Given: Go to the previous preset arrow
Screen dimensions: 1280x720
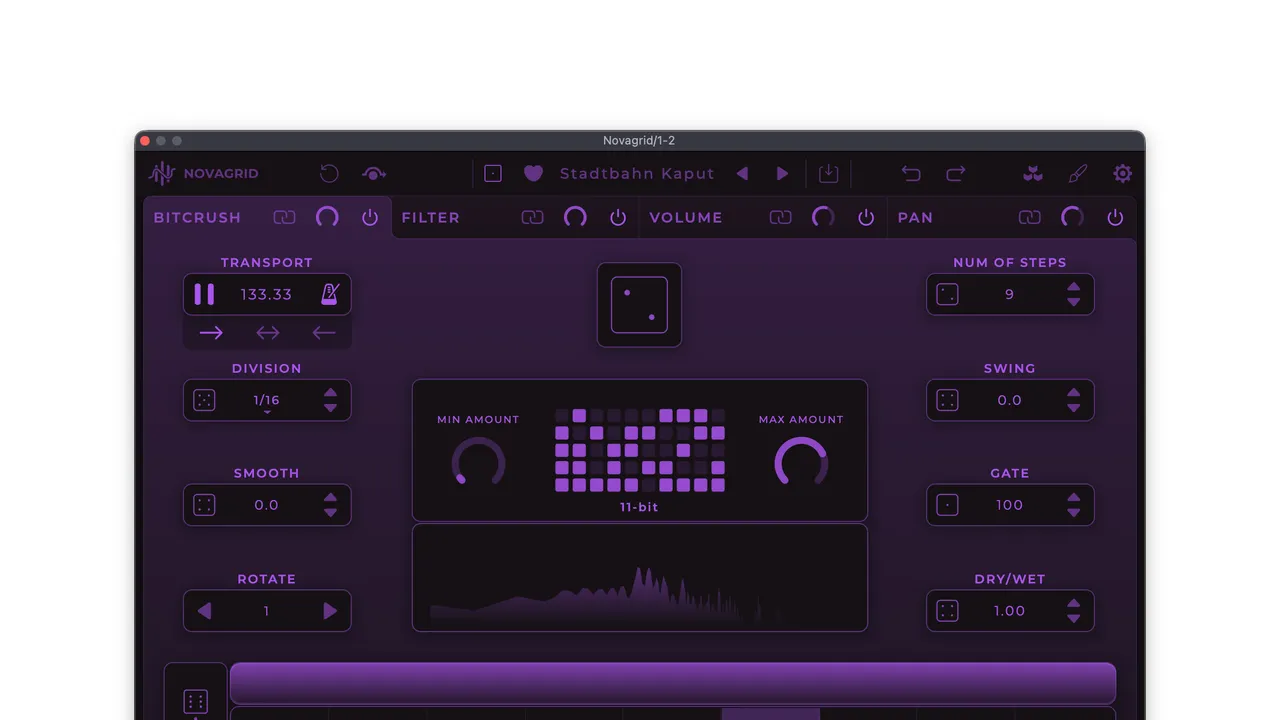Looking at the screenshot, I should tap(742, 173).
